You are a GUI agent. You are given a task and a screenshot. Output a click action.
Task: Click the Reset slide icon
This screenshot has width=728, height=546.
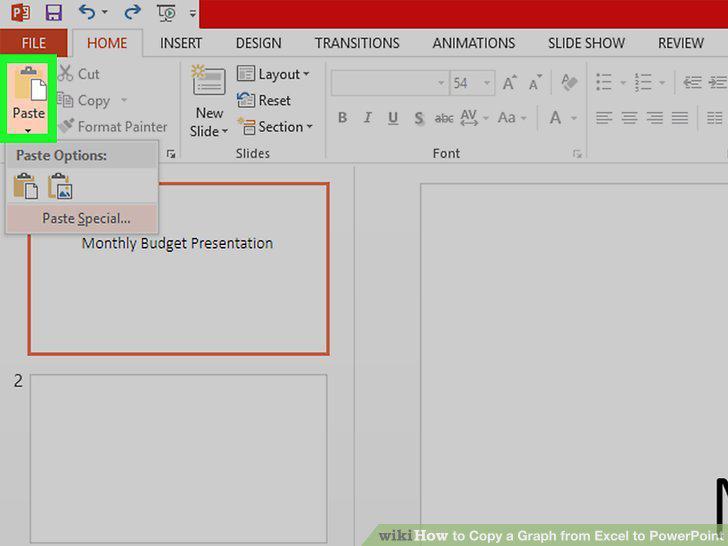point(246,100)
